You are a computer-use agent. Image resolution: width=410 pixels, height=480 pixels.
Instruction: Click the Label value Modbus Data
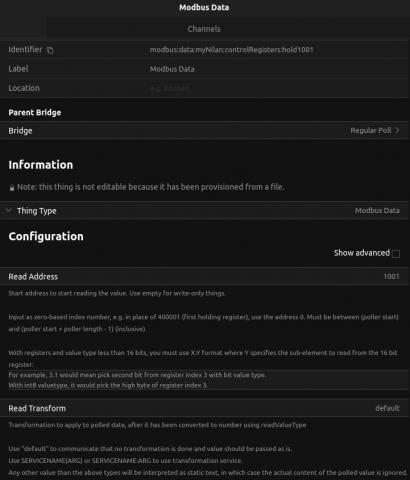pyautogui.click(x=172, y=69)
